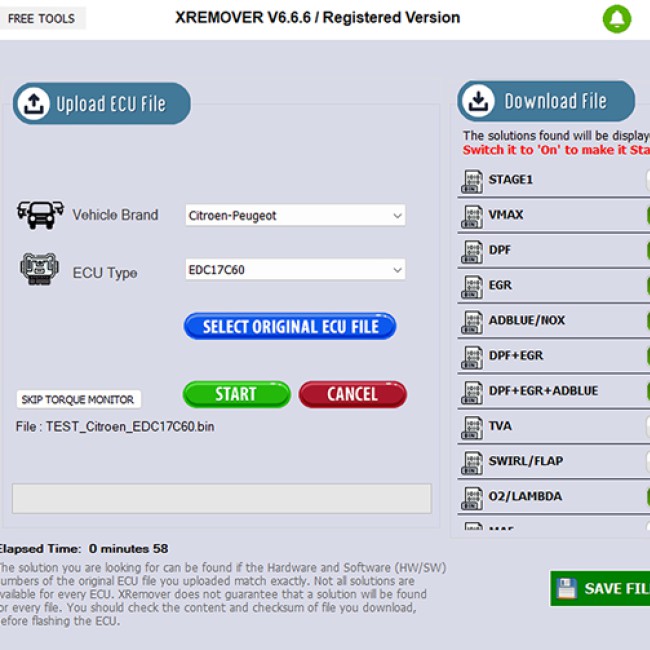This screenshot has width=650, height=650.
Task: Open the FREE TOOLS menu
Action: (42, 18)
